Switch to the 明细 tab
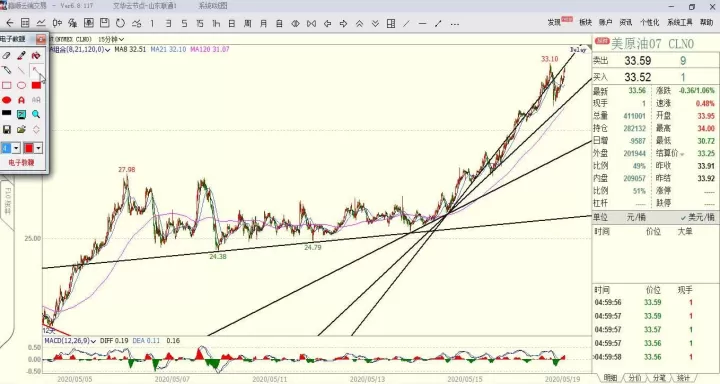 pos(610,378)
